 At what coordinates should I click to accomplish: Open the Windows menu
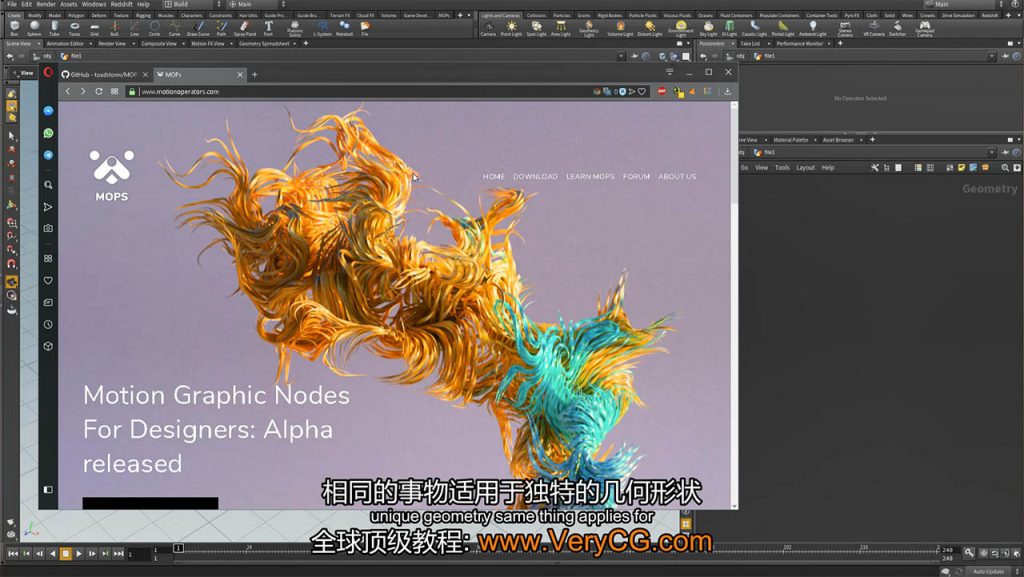point(94,4)
